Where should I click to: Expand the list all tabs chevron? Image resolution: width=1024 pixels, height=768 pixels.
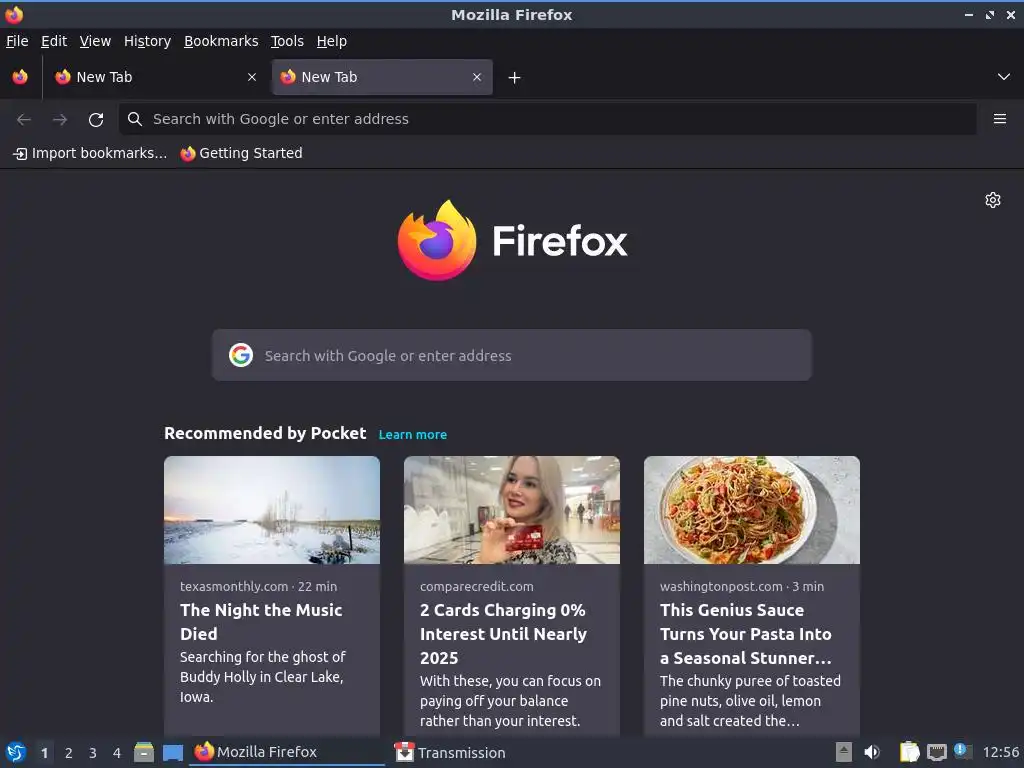1004,77
